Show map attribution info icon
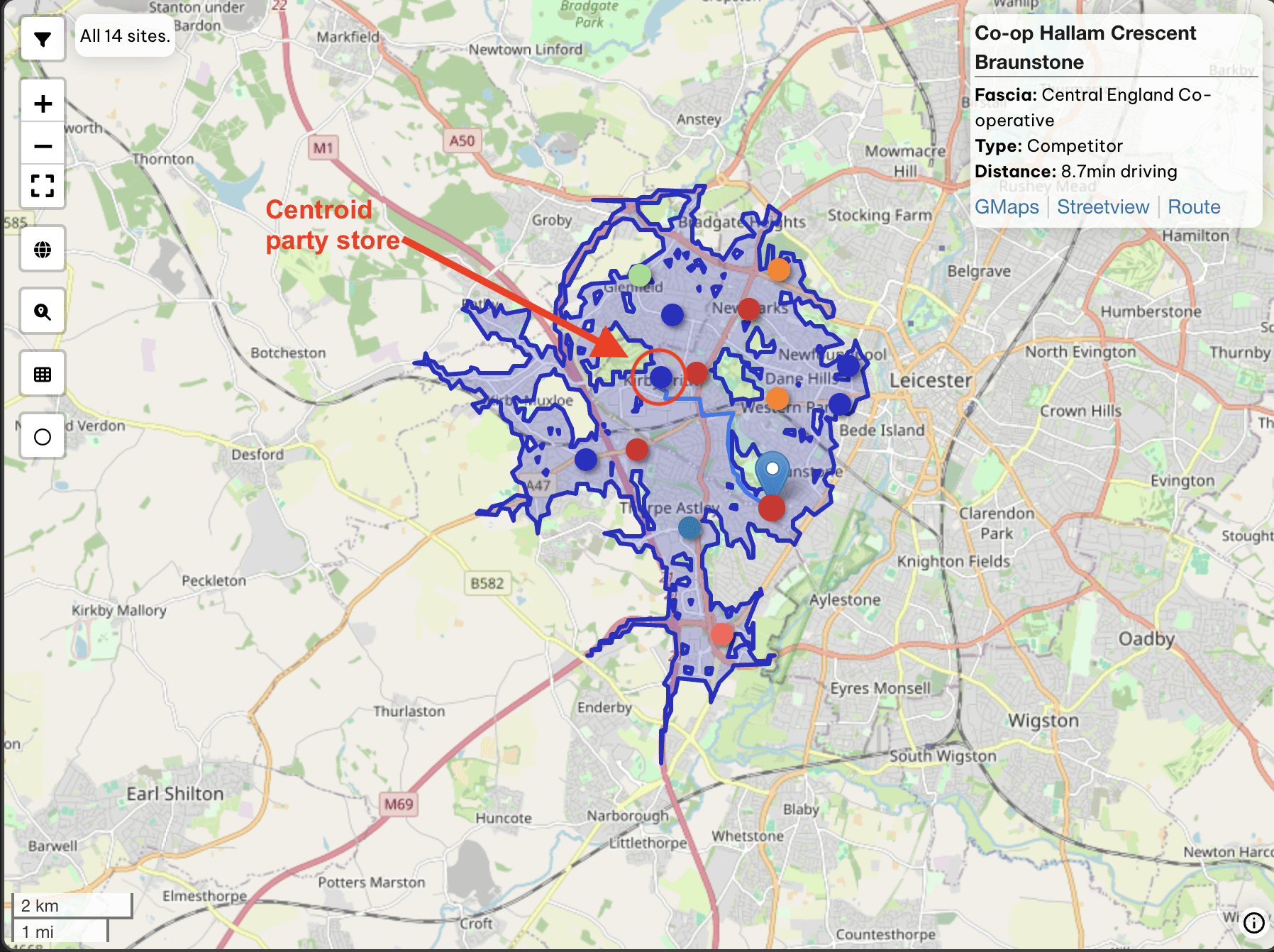Viewport: 1274px width, 952px height. tap(1253, 922)
